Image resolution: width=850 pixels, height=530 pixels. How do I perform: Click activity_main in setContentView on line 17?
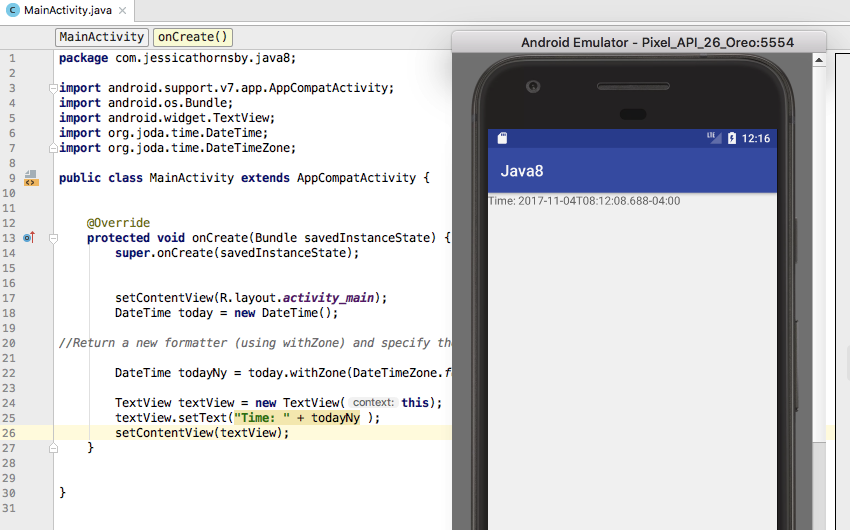(x=328, y=298)
